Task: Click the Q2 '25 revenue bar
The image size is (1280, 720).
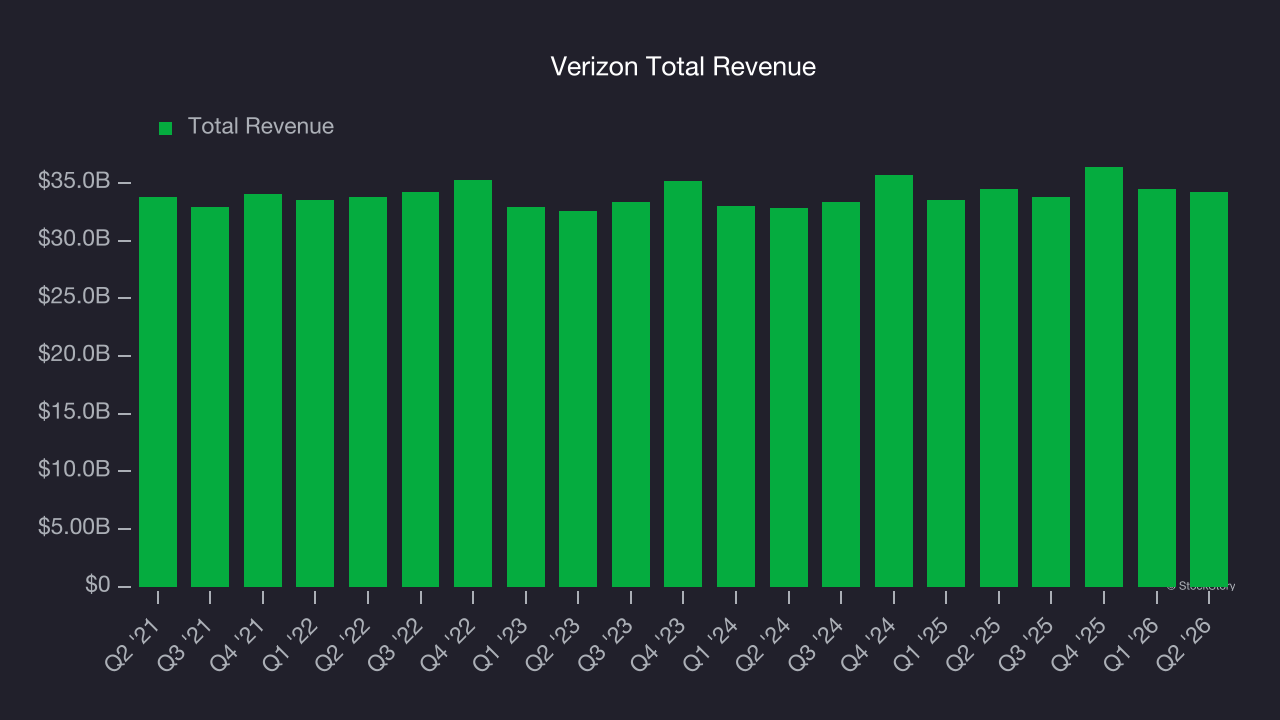Action: point(999,388)
